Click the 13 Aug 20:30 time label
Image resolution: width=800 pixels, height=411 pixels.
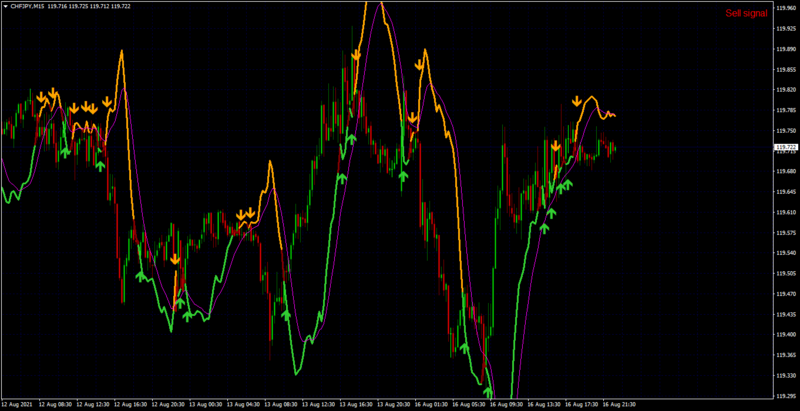coord(394,404)
